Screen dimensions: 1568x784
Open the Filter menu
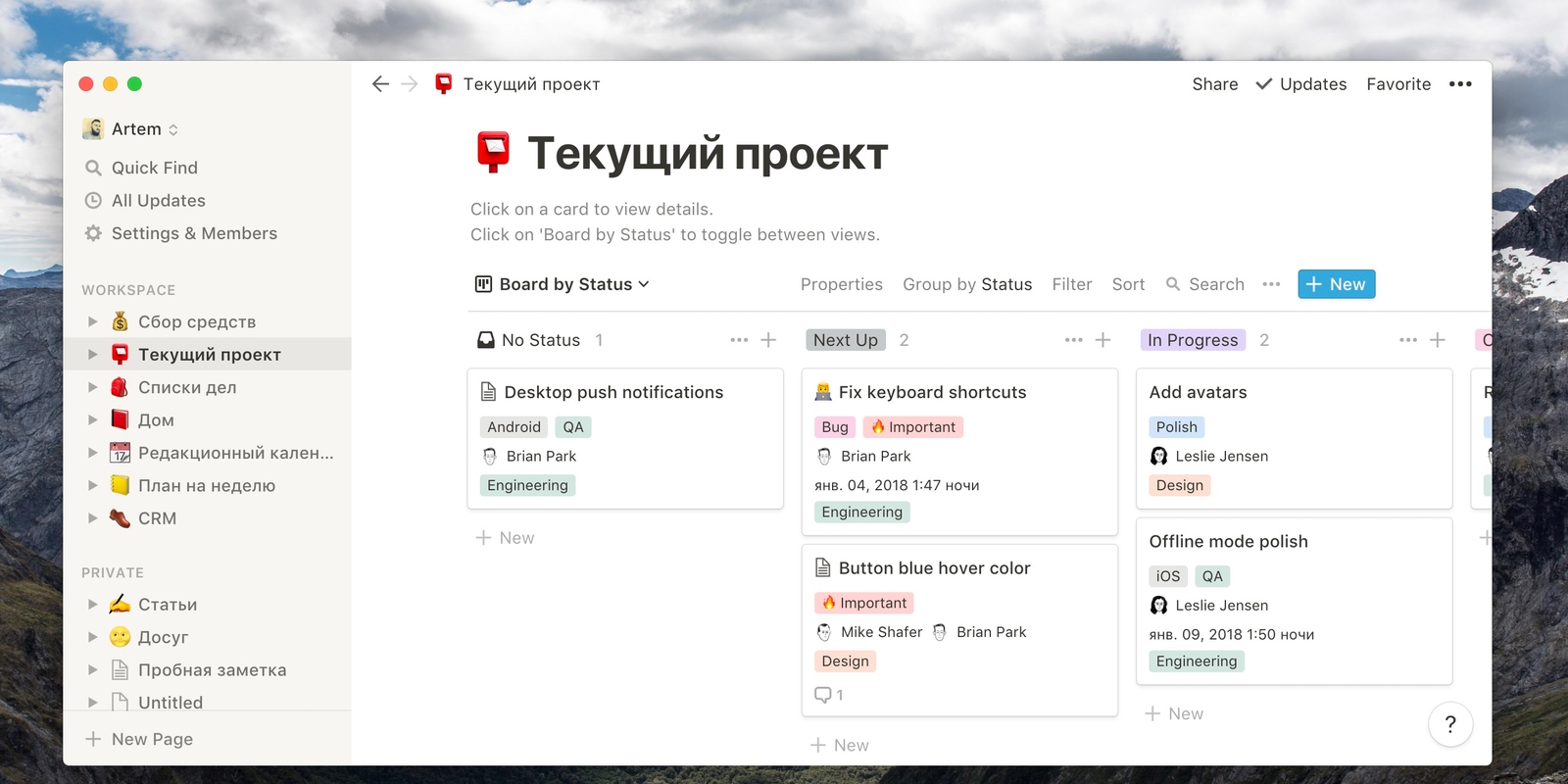1072,284
